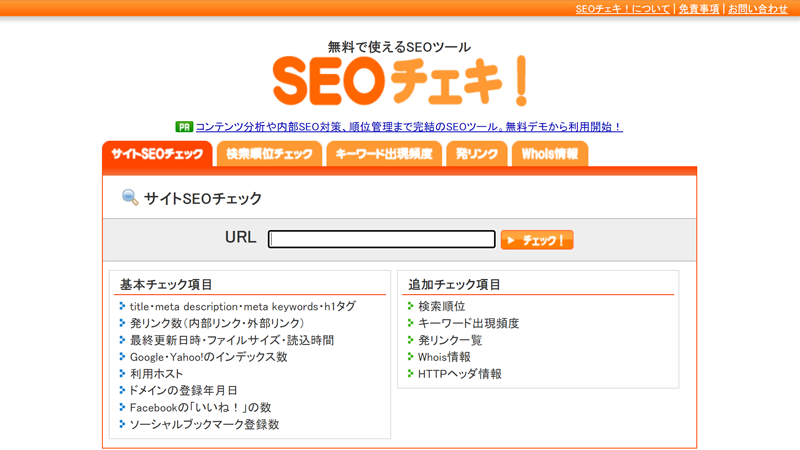Click the ソーシャルブックマーク登録数 item

(204, 424)
